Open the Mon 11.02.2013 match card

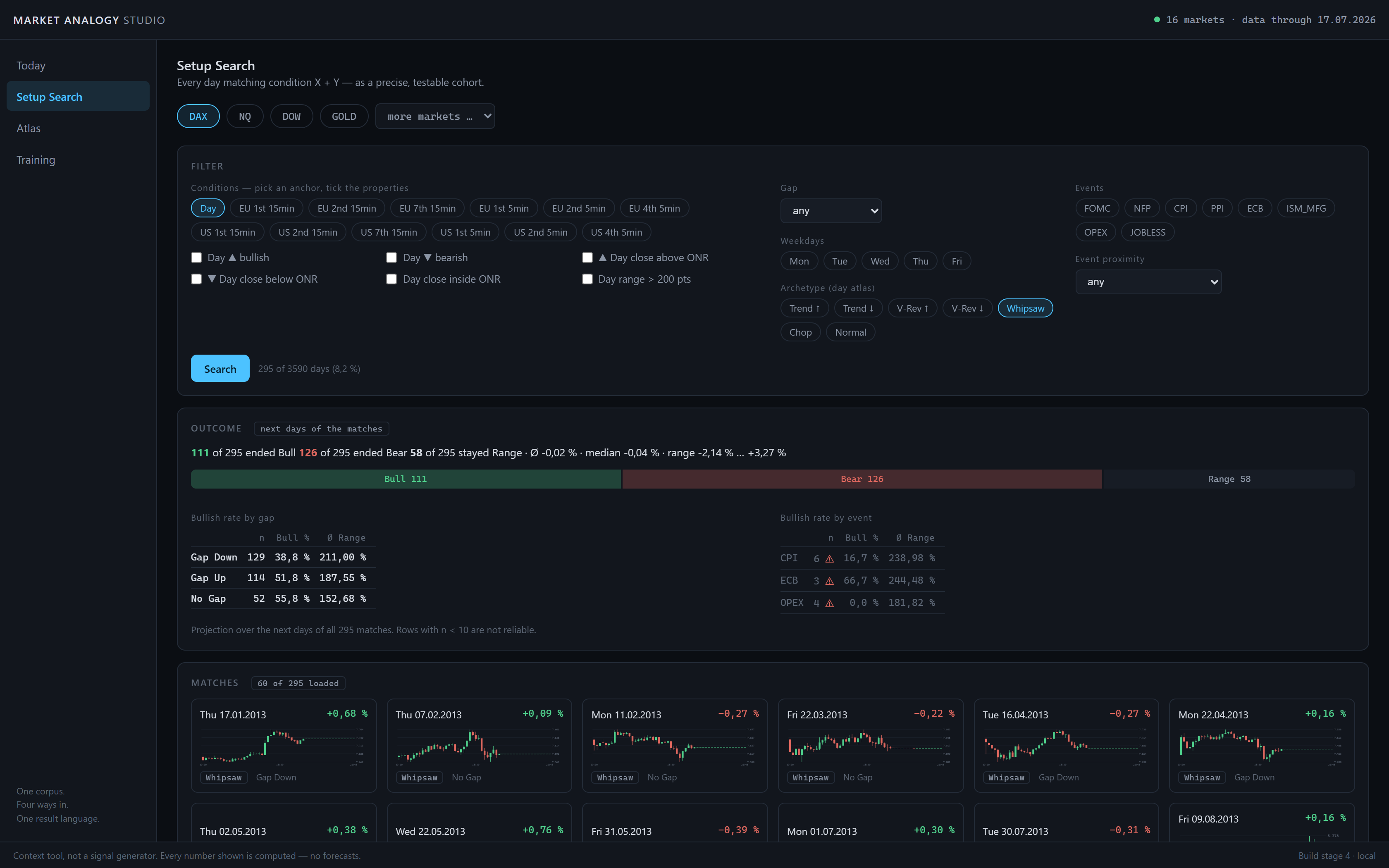[675, 745]
